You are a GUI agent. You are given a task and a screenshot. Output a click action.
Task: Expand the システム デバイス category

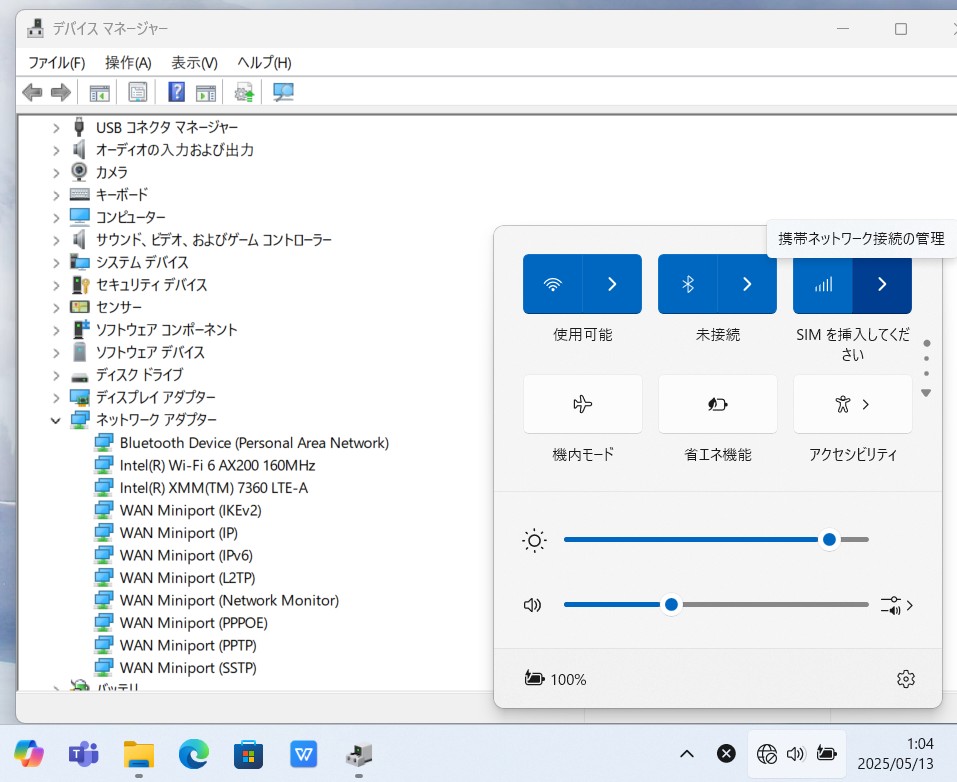pyautogui.click(x=56, y=262)
